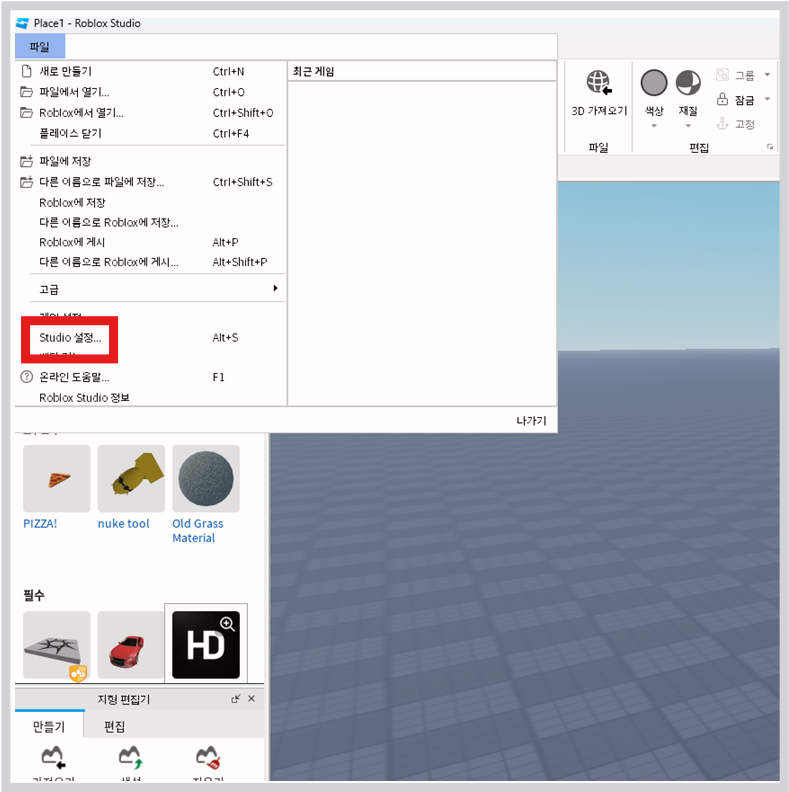
Task: Select 플레이스 닫기 menu entry
Action: [x=150, y=133]
